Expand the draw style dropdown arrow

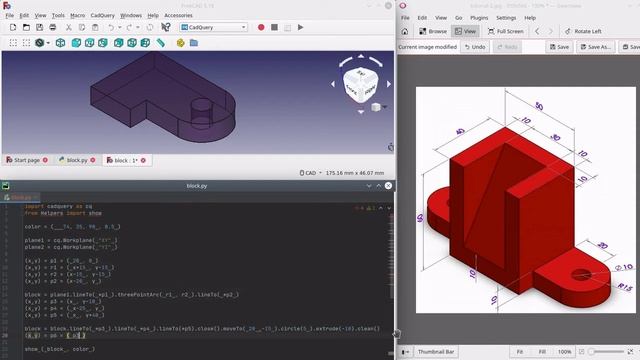(x=48, y=43)
